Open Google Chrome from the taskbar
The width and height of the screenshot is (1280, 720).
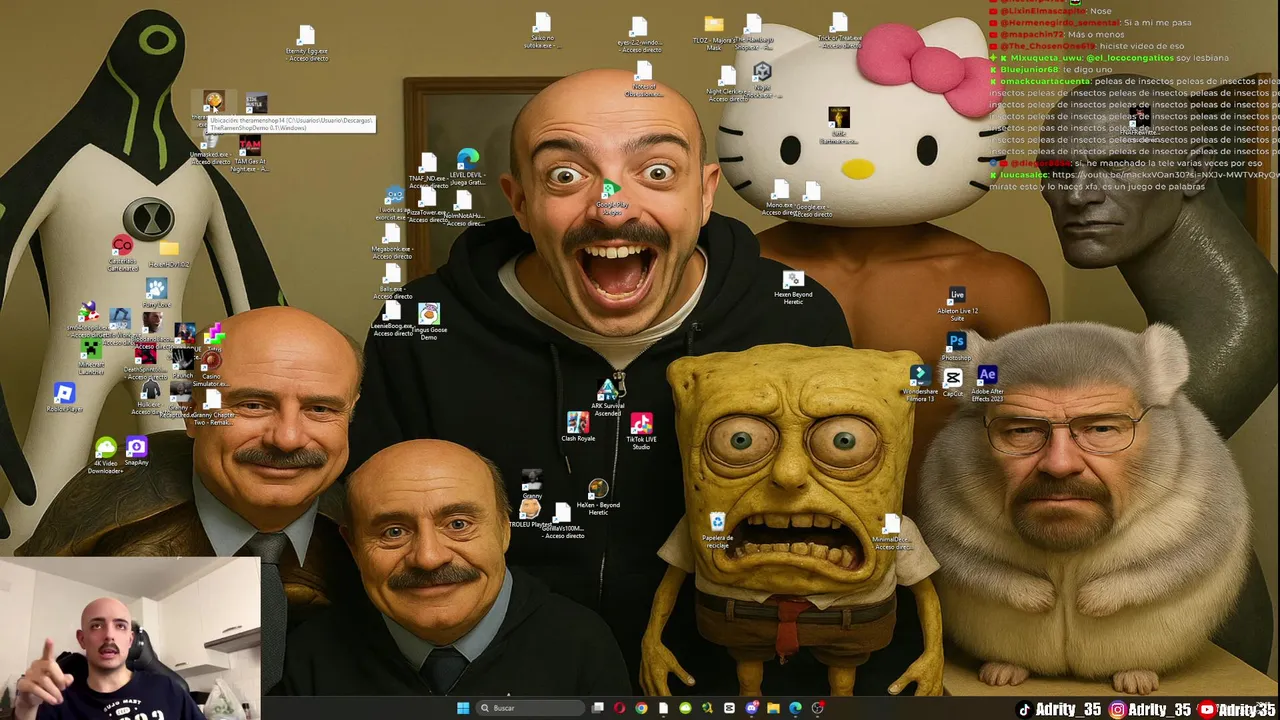coord(641,708)
